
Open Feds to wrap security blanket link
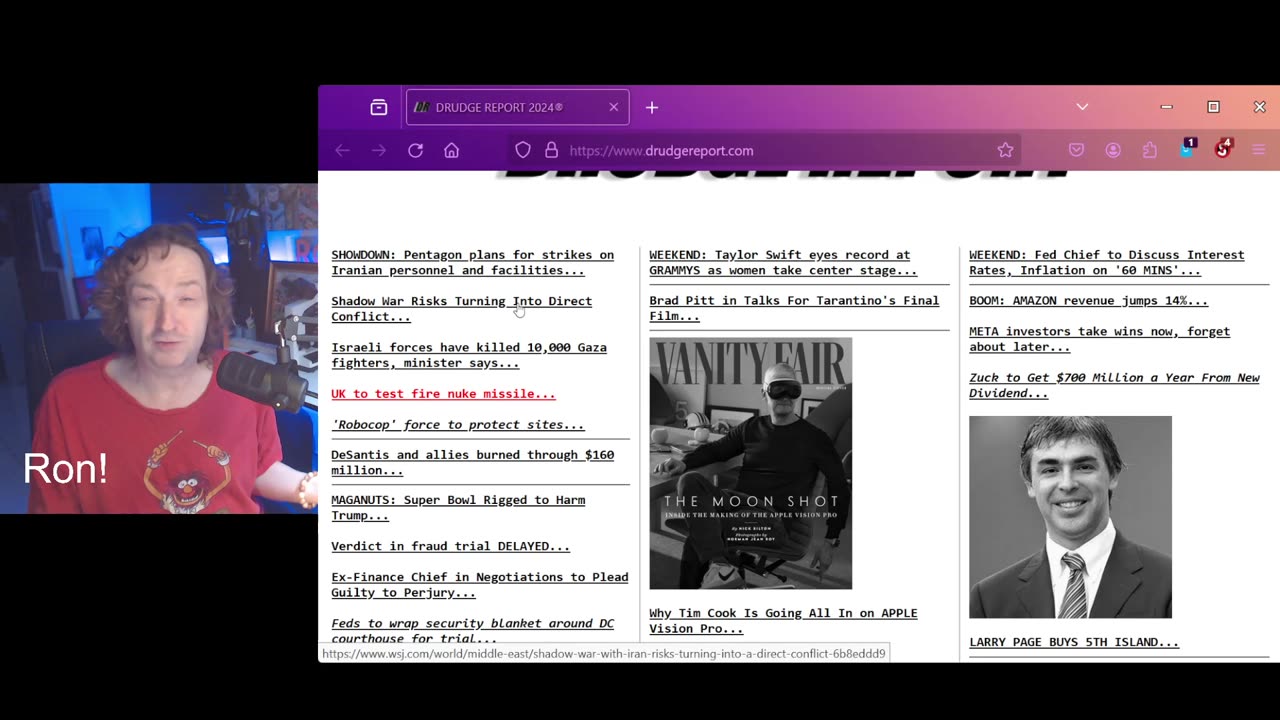[x=472, y=630]
